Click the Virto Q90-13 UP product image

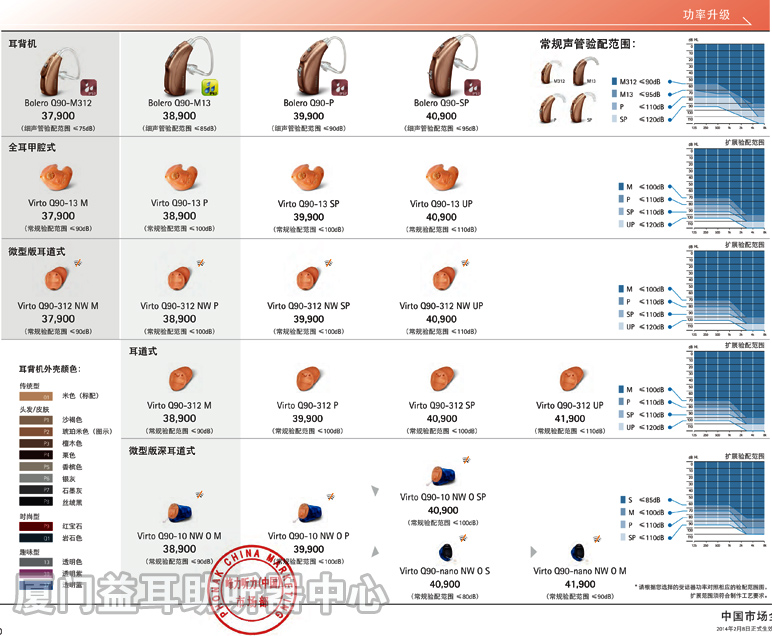pyautogui.click(x=442, y=177)
